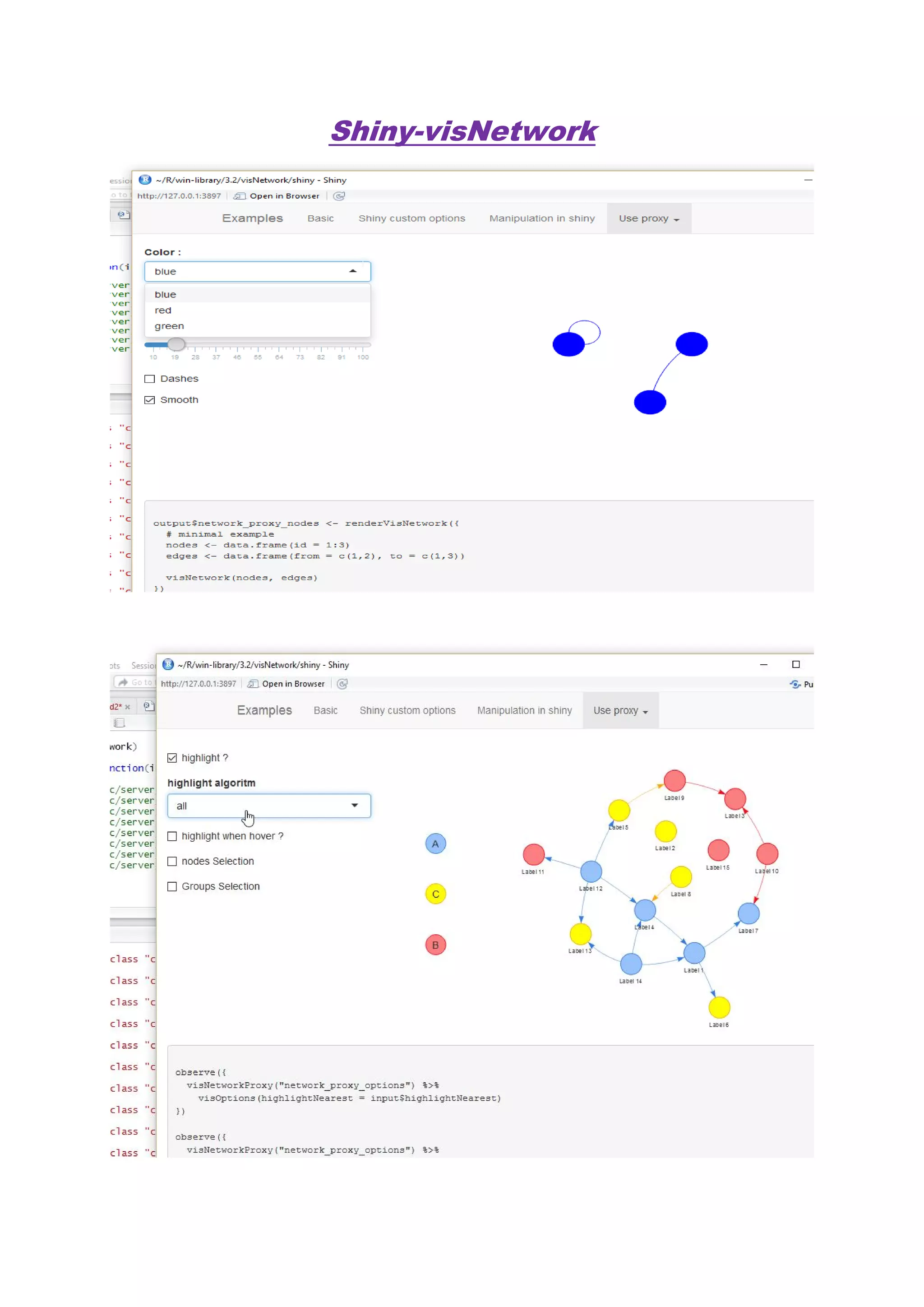Click the blue node Label 7
The image size is (924, 1307).
(x=749, y=913)
